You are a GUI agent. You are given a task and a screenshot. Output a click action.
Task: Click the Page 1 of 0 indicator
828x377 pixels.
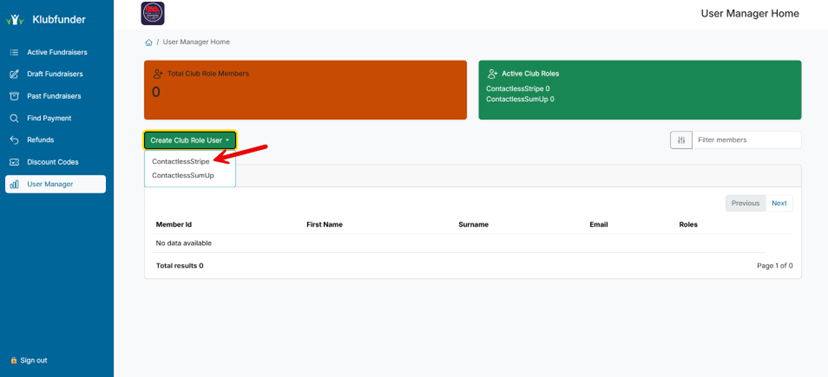coord(775,266)
